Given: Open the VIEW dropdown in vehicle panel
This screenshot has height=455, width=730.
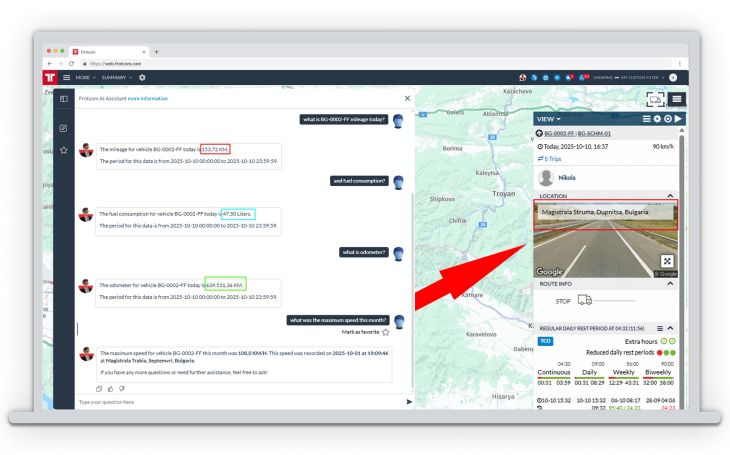Looking at the screenshot, I should pyautogui.click(x=551, y=119).
